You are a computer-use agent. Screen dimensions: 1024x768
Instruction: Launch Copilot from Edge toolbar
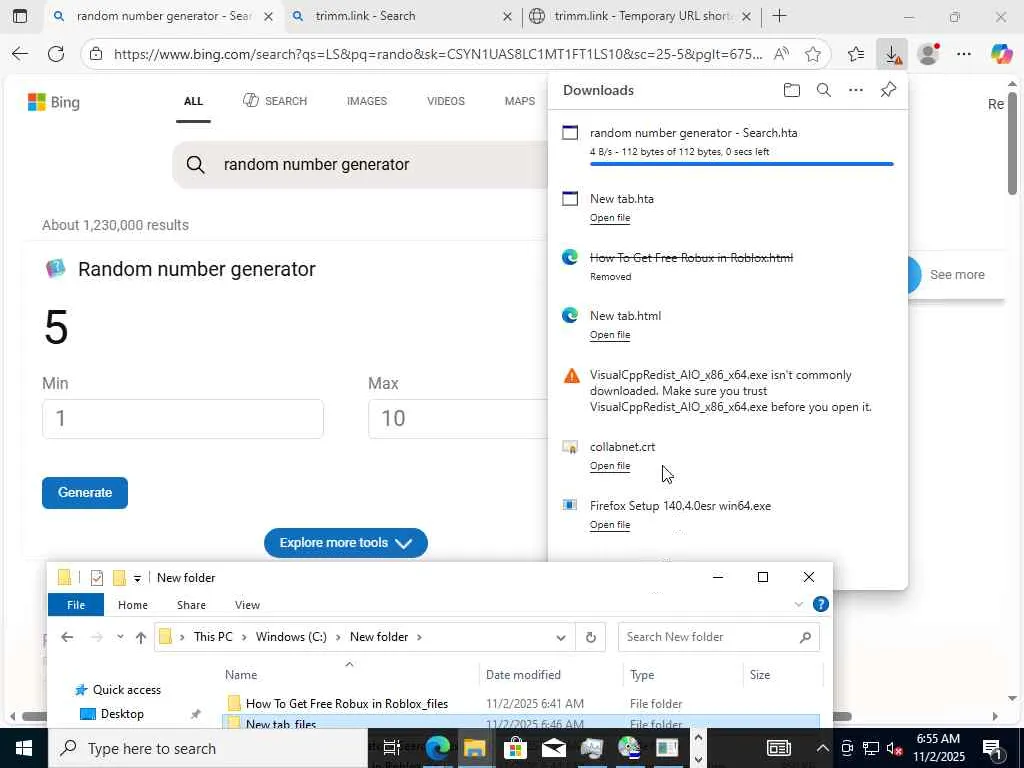click(1000, 54)
